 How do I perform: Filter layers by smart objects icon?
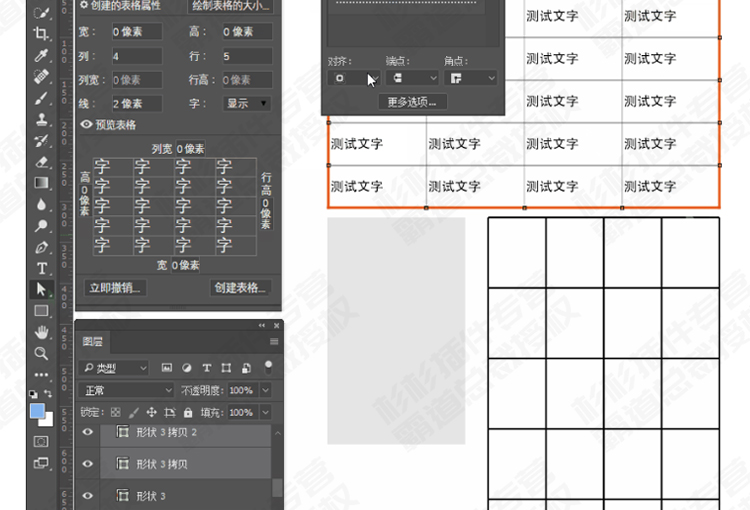point(246,367)
